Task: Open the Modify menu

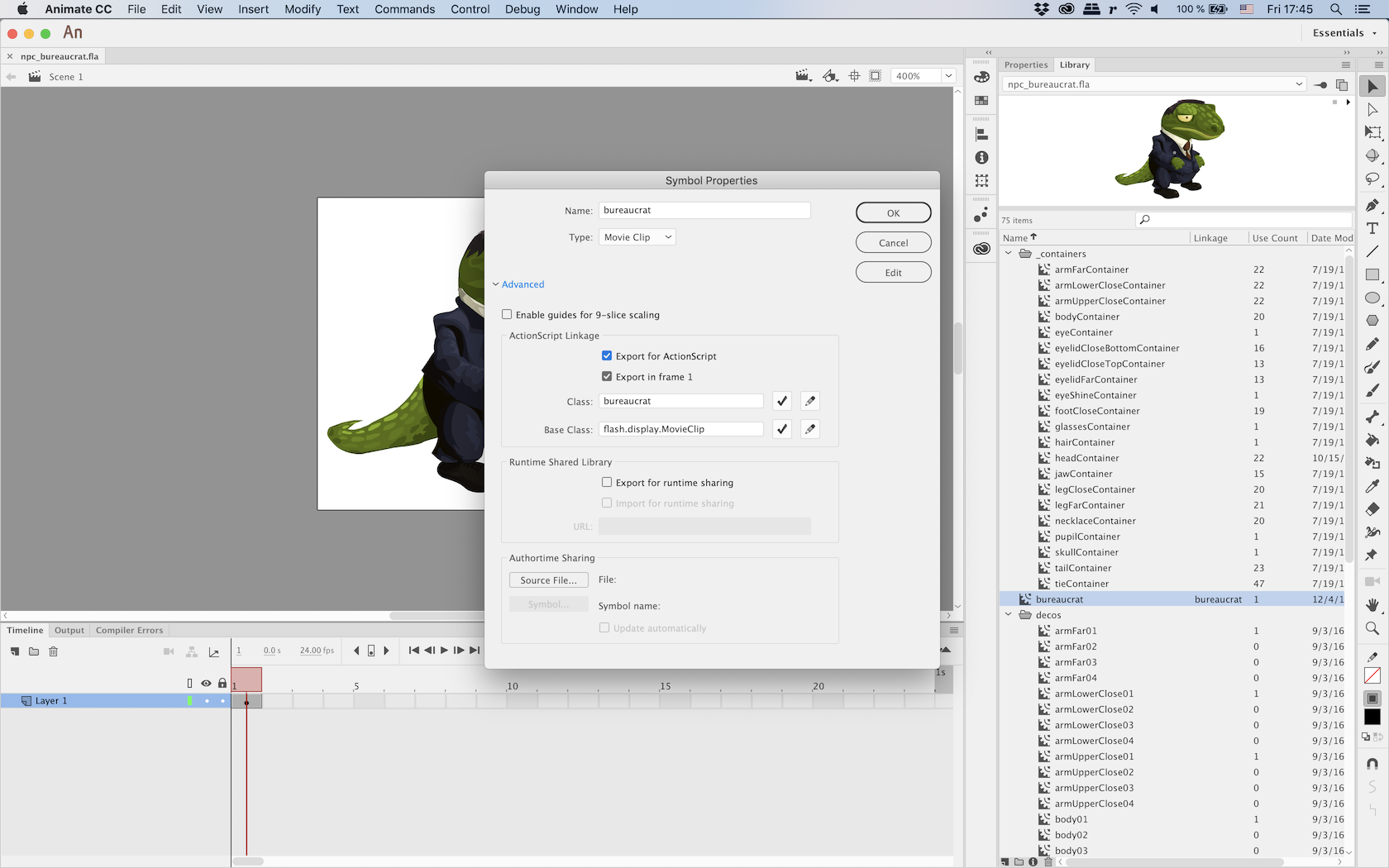Action: click(x=303, y=9)
